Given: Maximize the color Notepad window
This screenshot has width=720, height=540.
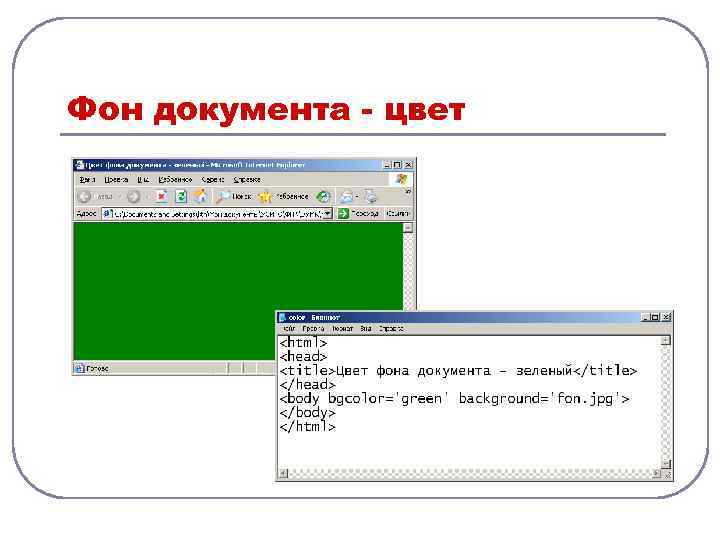Looking at the screenshot, I should [x=655, y=317].
